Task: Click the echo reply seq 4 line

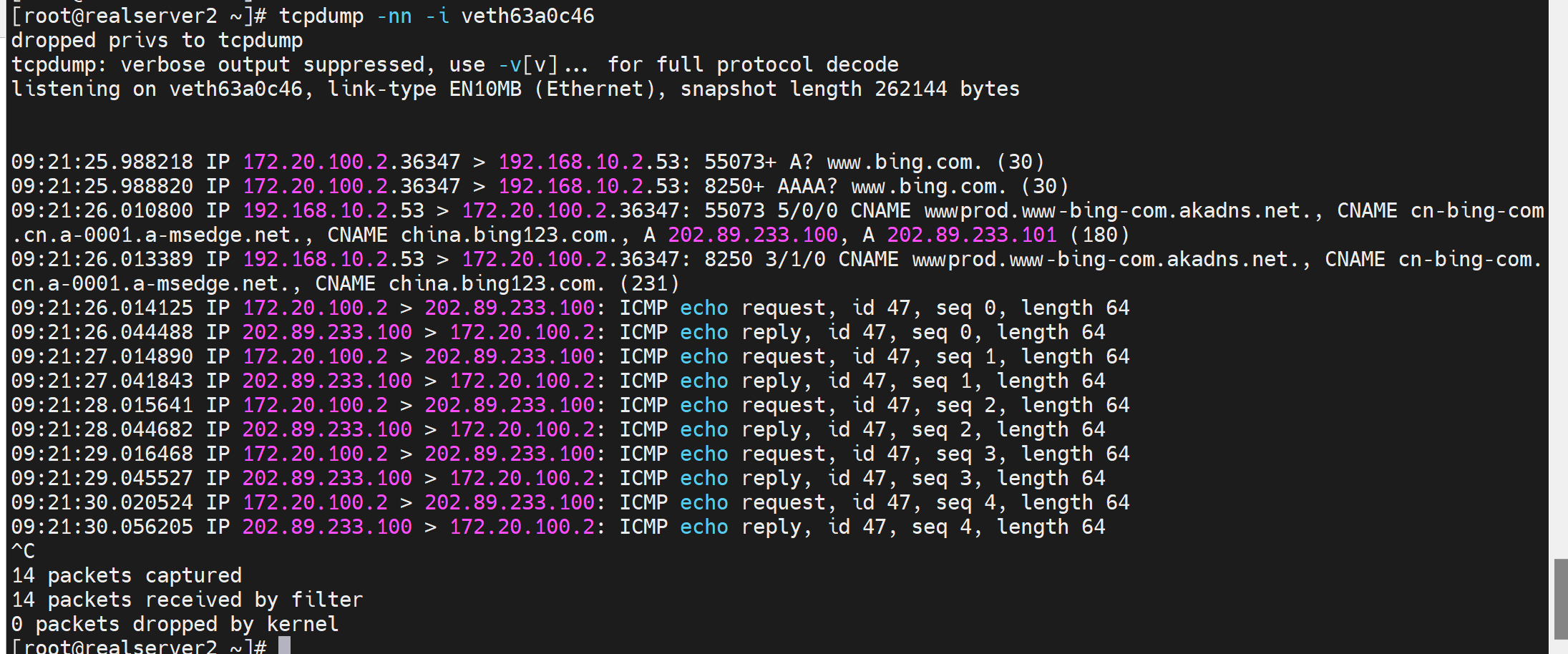Action: point(558,527)
